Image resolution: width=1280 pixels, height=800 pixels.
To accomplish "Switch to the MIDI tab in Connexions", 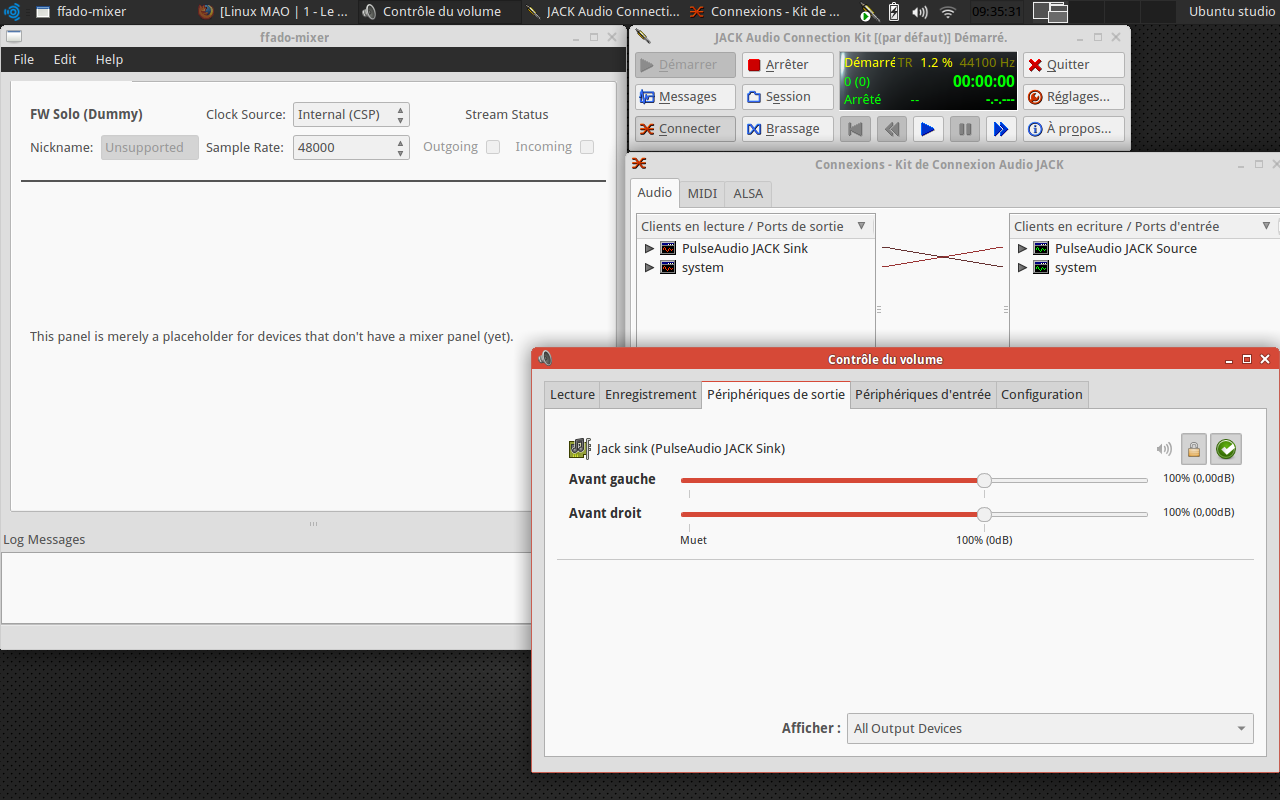I will [703, 194].
